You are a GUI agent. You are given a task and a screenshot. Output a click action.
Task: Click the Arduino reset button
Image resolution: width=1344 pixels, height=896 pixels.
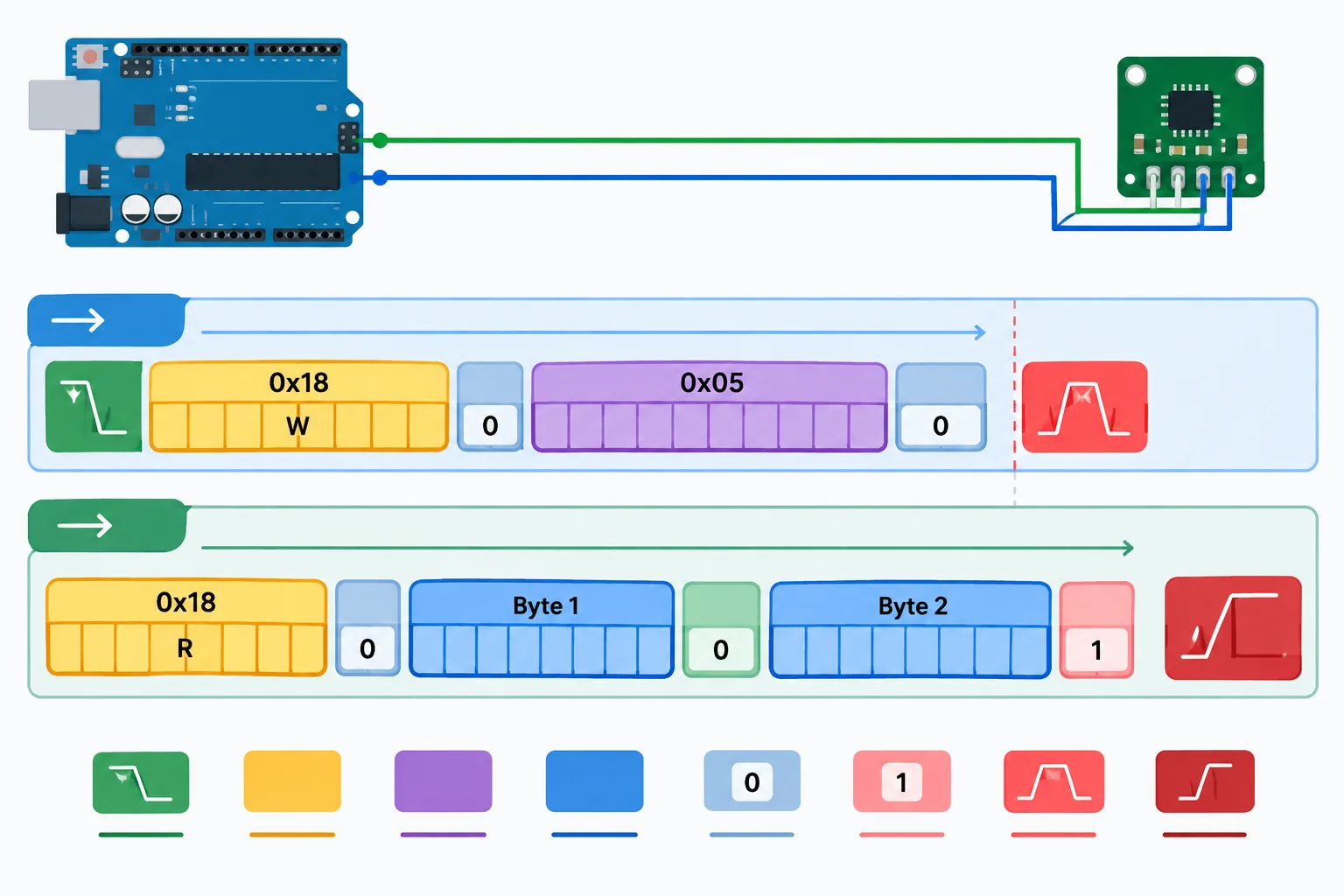(89, 57)
